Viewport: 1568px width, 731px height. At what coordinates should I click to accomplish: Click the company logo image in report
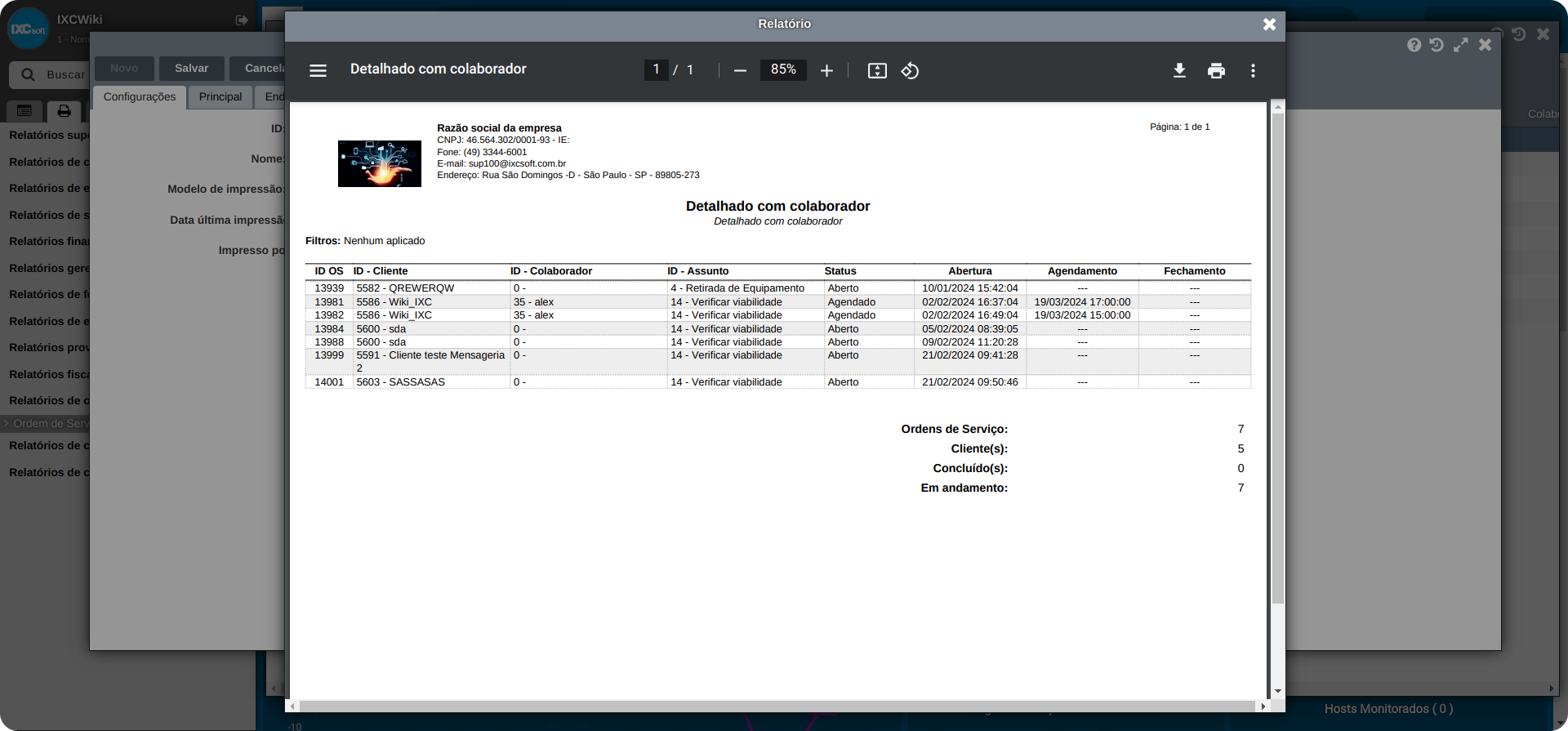click(380, 163)
